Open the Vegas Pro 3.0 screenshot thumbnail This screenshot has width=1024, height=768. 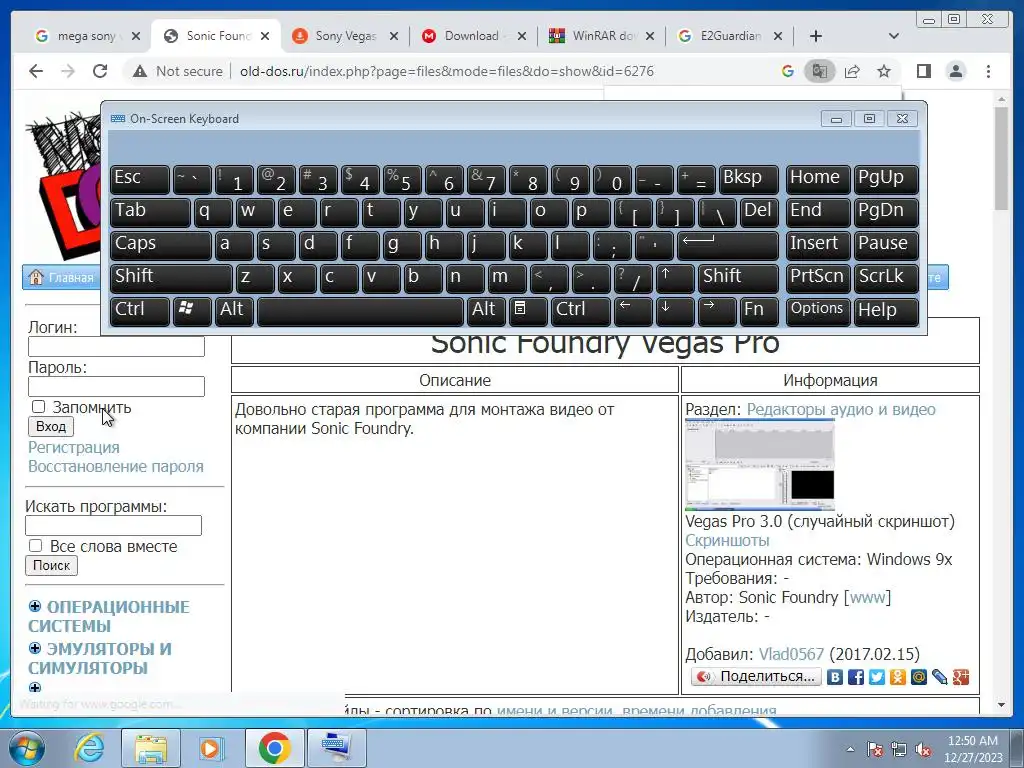tap(760, 465)
